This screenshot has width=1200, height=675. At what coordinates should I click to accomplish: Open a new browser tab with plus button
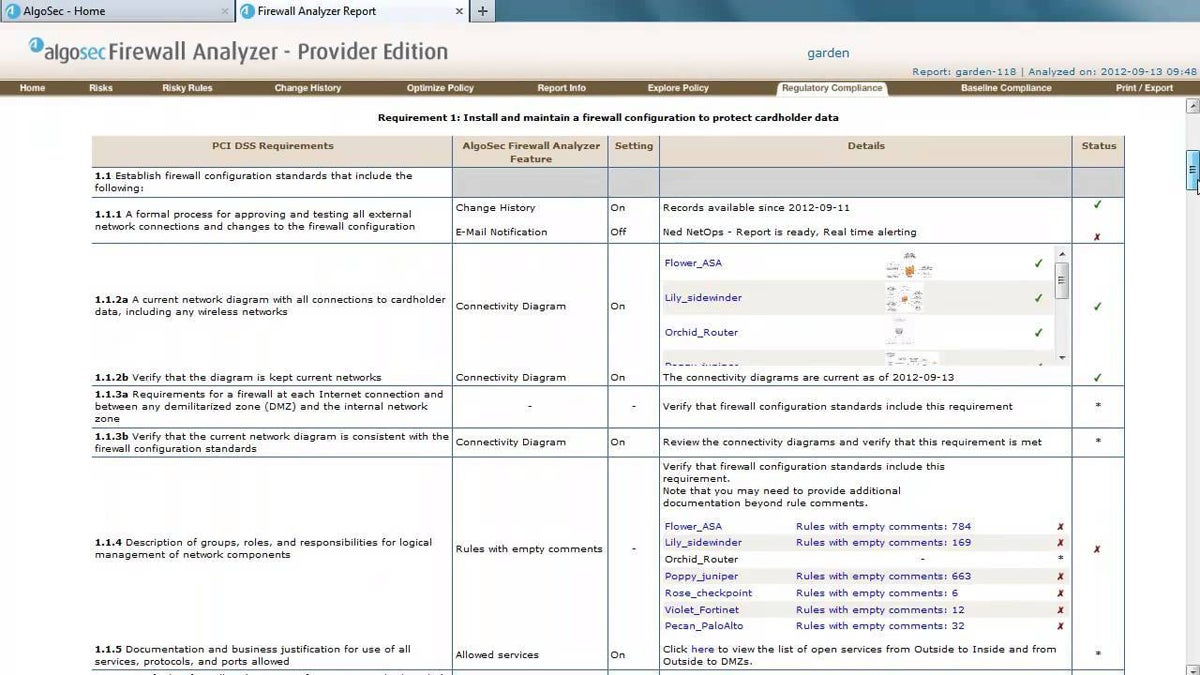click(482, 11)
